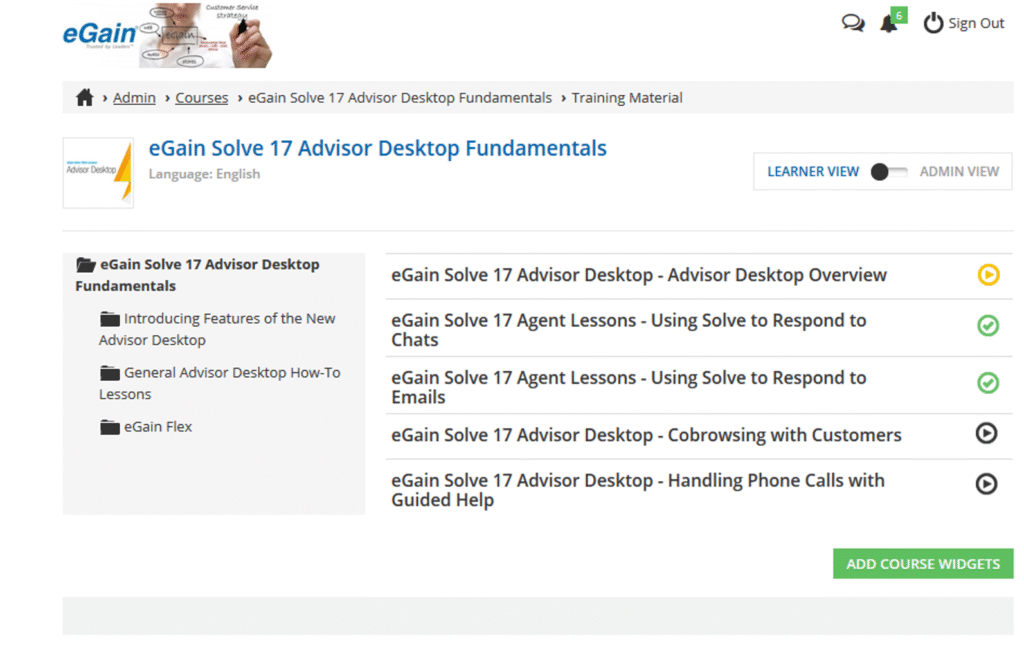Expand the Introducing Features of the New Advisor Desktop folder
Image resolution: width=1024 pixels, height=651 pixels.
coord(110,319)
